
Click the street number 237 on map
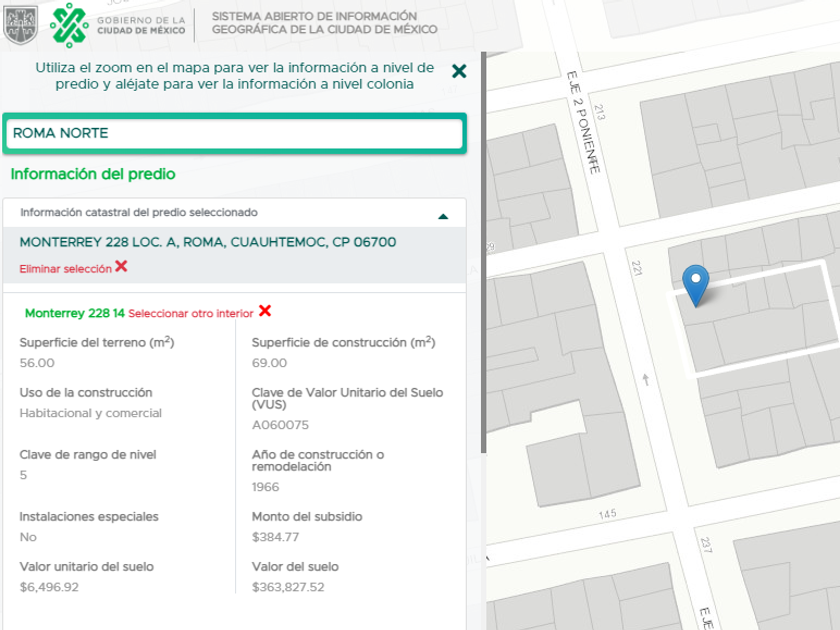(x=706, y=545)
